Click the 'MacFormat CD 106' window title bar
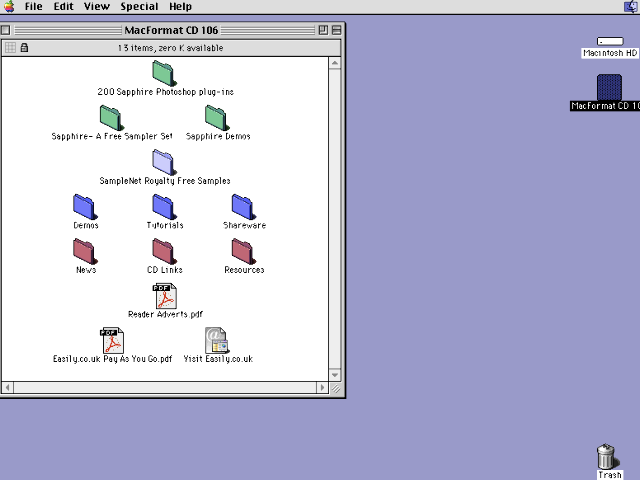This screenshot has width=640, height=480. pos(171,30)
